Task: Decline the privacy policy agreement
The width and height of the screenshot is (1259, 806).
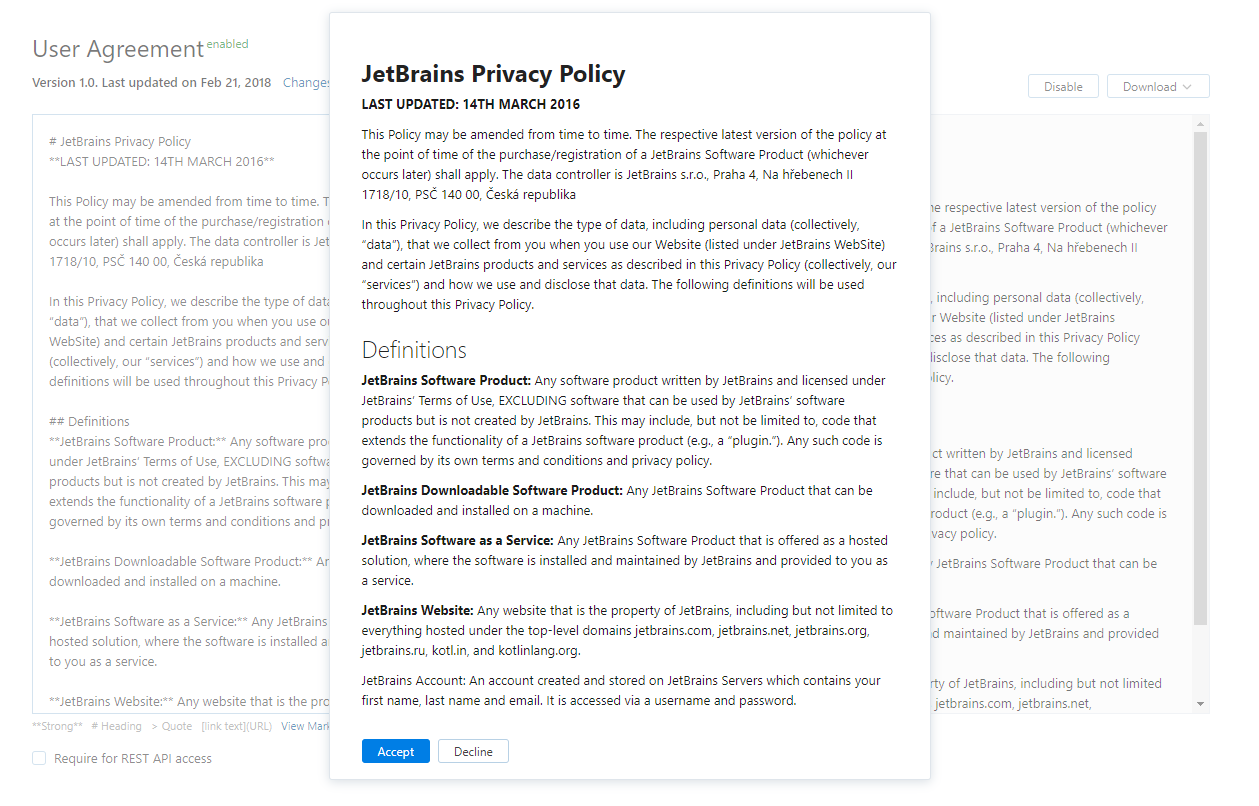Action: 472,750
